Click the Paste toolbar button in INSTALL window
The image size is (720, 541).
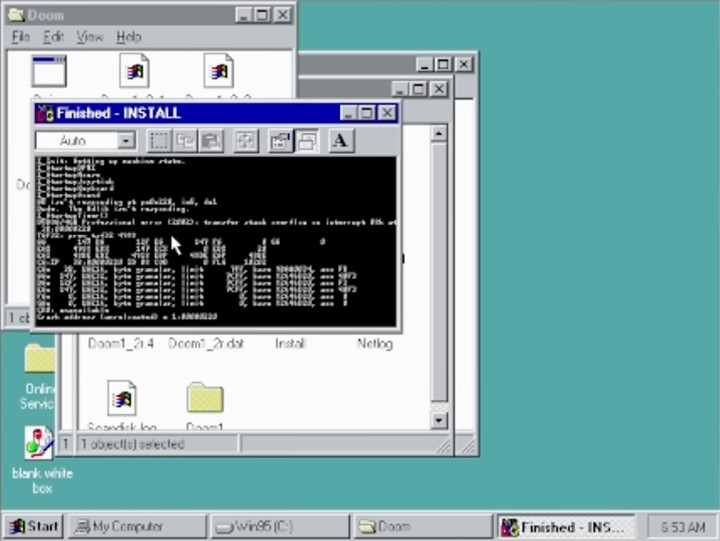(x=210, y=141)
